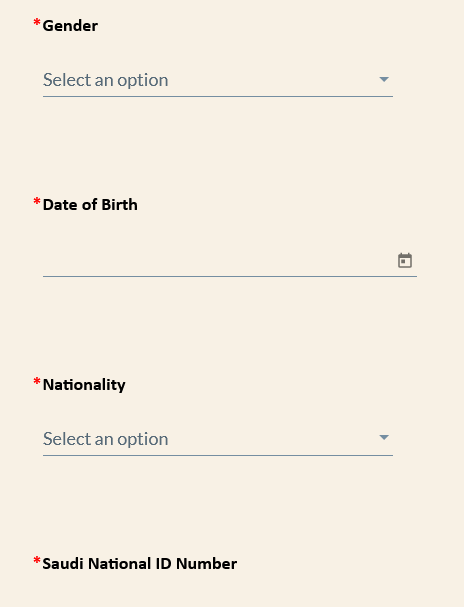Click the word 'Number' in the ID label
The height and width of the screenshot is (607, 464).
(206, 564)
